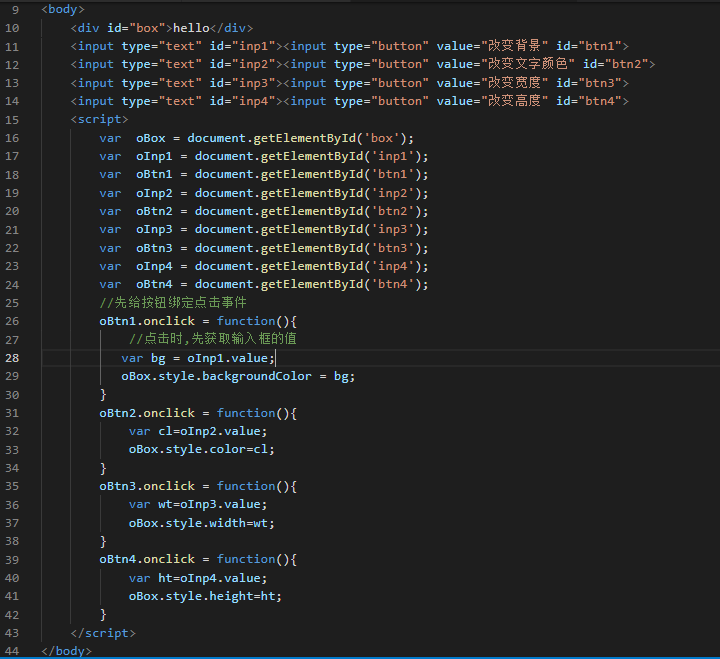This screenshot has width=720, height=659.
Task: Click variable oInp4 on line 23
Action: tap(154, 266)
